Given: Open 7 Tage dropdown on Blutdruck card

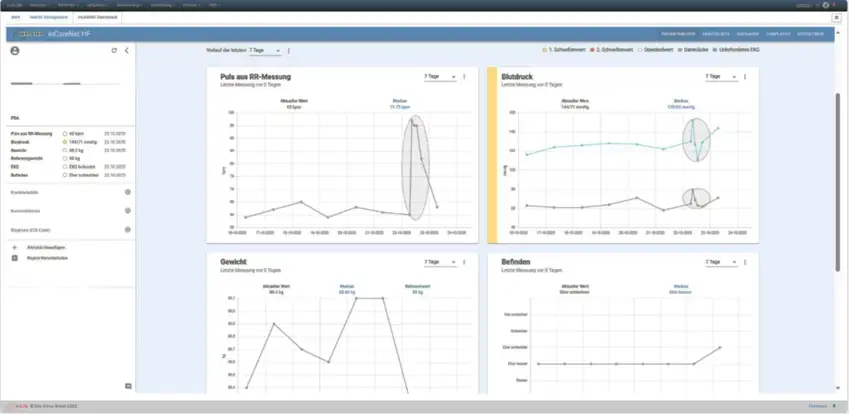Looking at the screenshot, I should click(719, 76).
